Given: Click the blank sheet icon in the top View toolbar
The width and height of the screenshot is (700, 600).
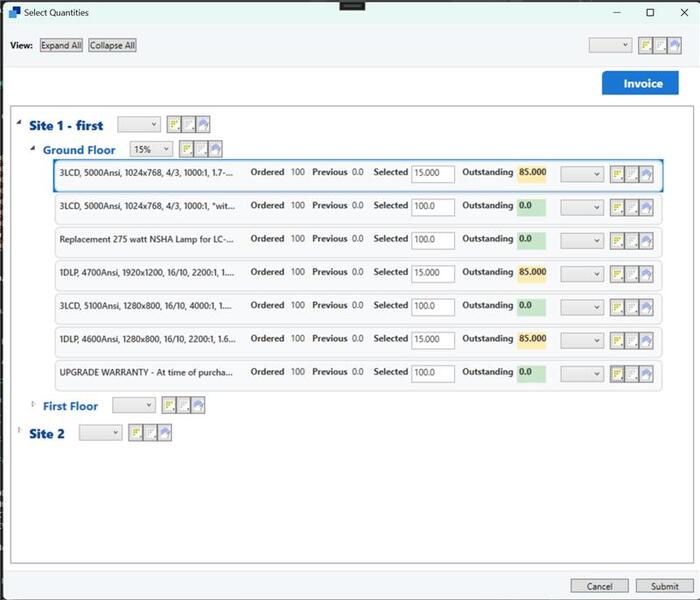Looking at the screenshot, I should click(x=660, y=45).
